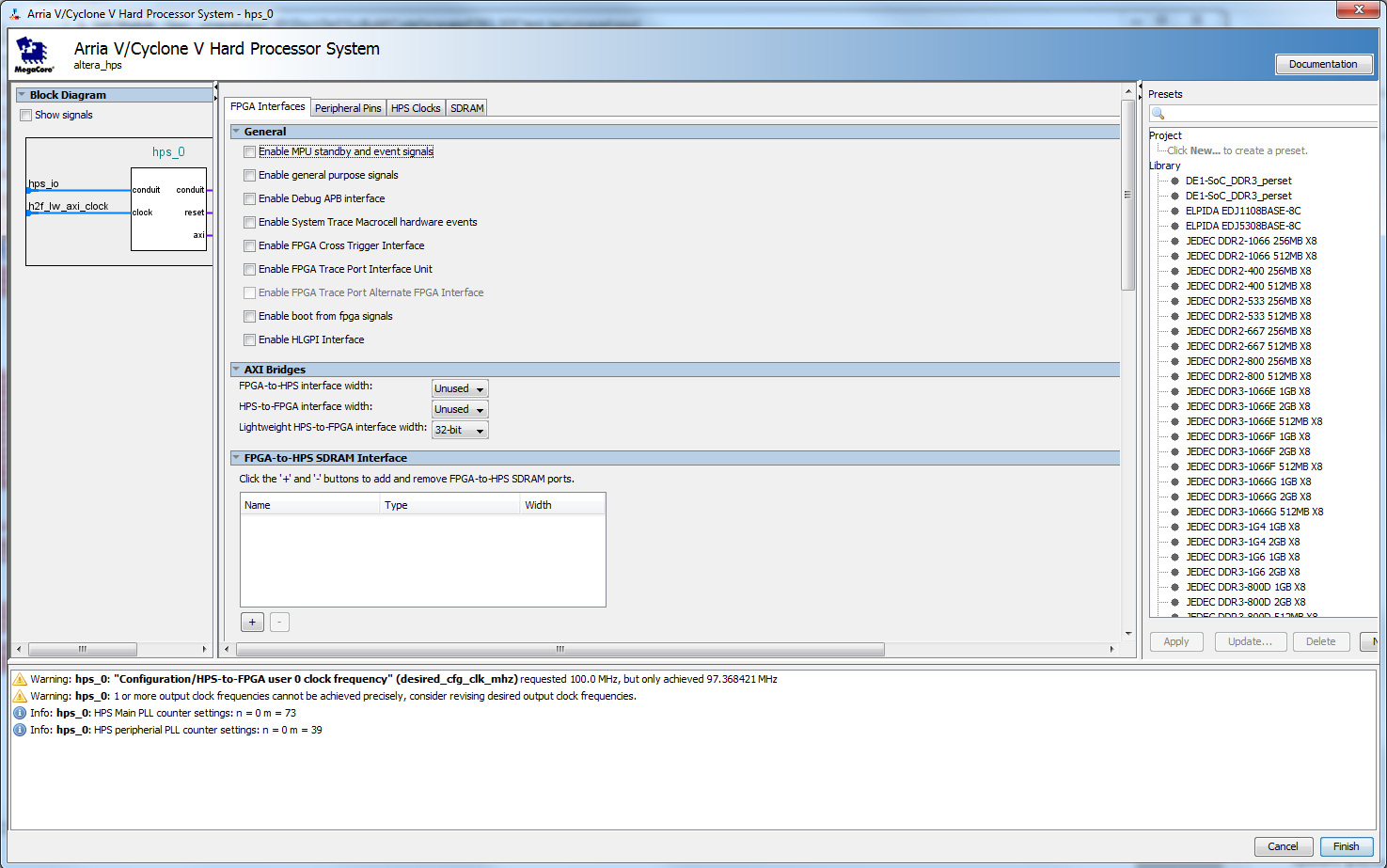Viewport: 1387px width, 868px height.
Task: Select JEDEC DDR3-1066E 2GB X8 preset
Action: [x=1248, y=406]
